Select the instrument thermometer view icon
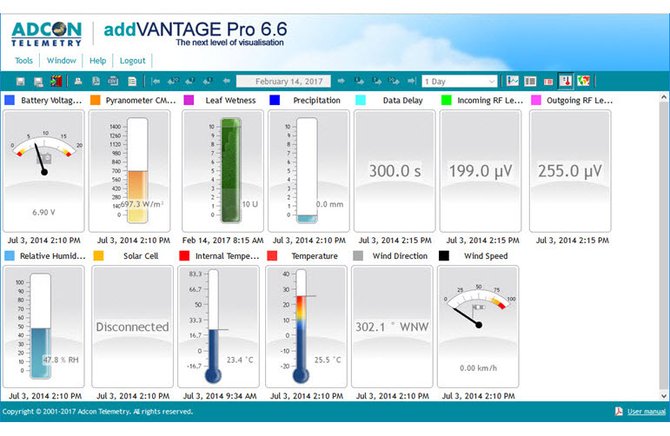The height and width of the screenshot is (436, 670). click(x=566, y=81)
